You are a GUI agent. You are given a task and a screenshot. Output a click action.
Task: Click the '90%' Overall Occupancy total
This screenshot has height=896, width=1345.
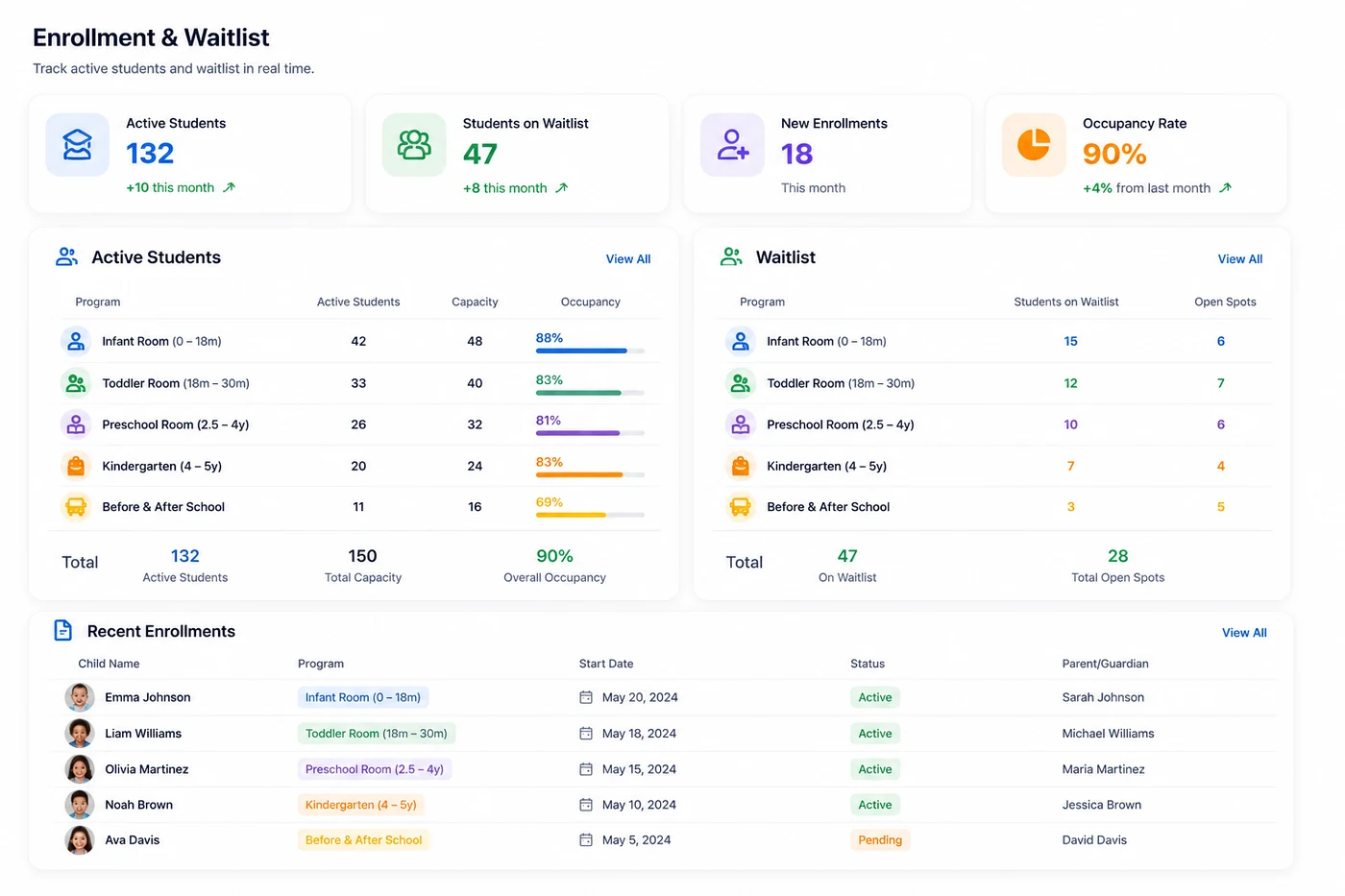(554, 556)
